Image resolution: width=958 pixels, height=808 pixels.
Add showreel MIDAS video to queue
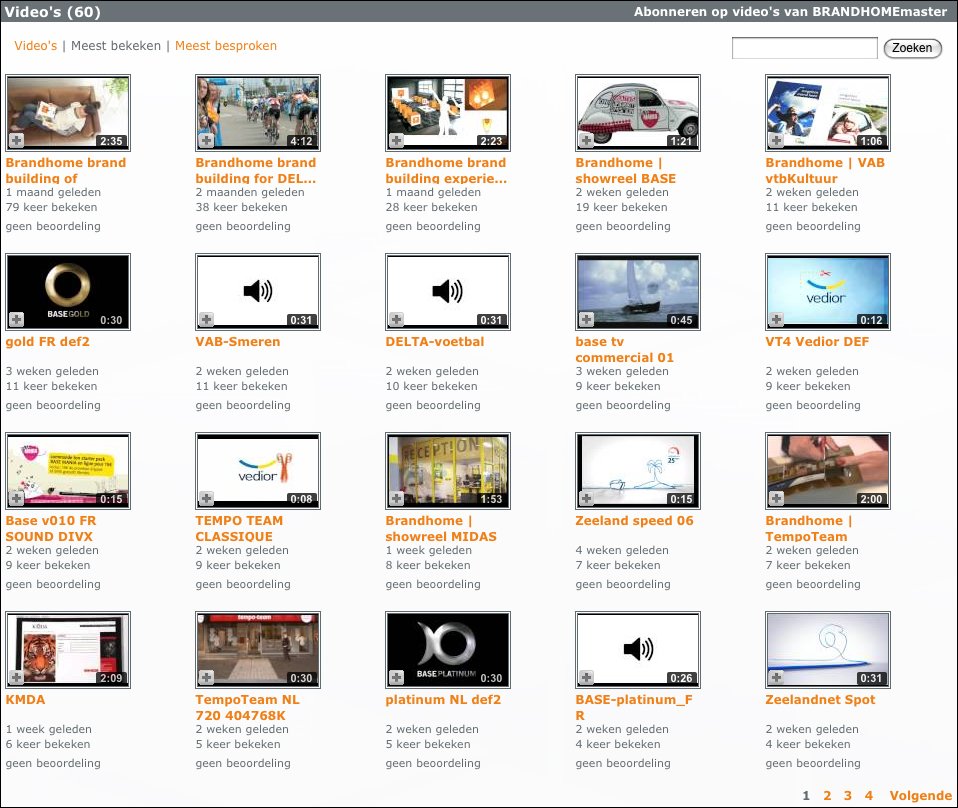pos(397,499)
